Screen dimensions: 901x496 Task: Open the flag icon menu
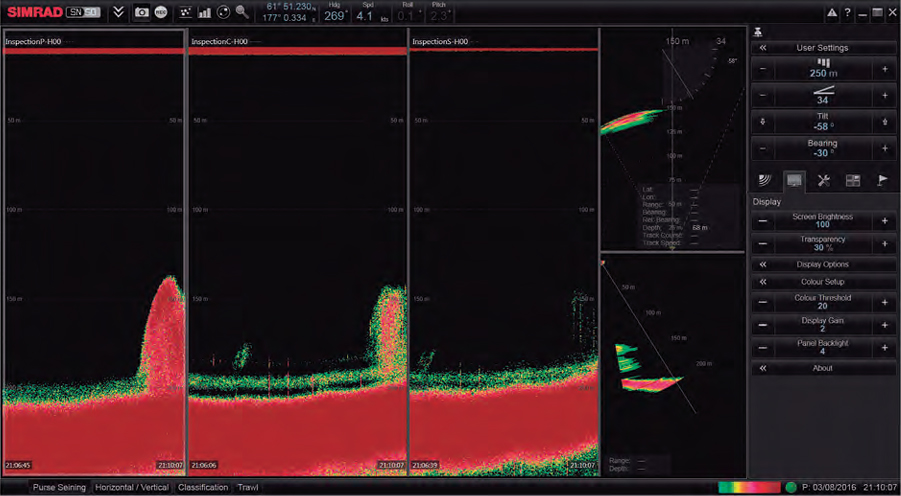click(x=883, y=180)
